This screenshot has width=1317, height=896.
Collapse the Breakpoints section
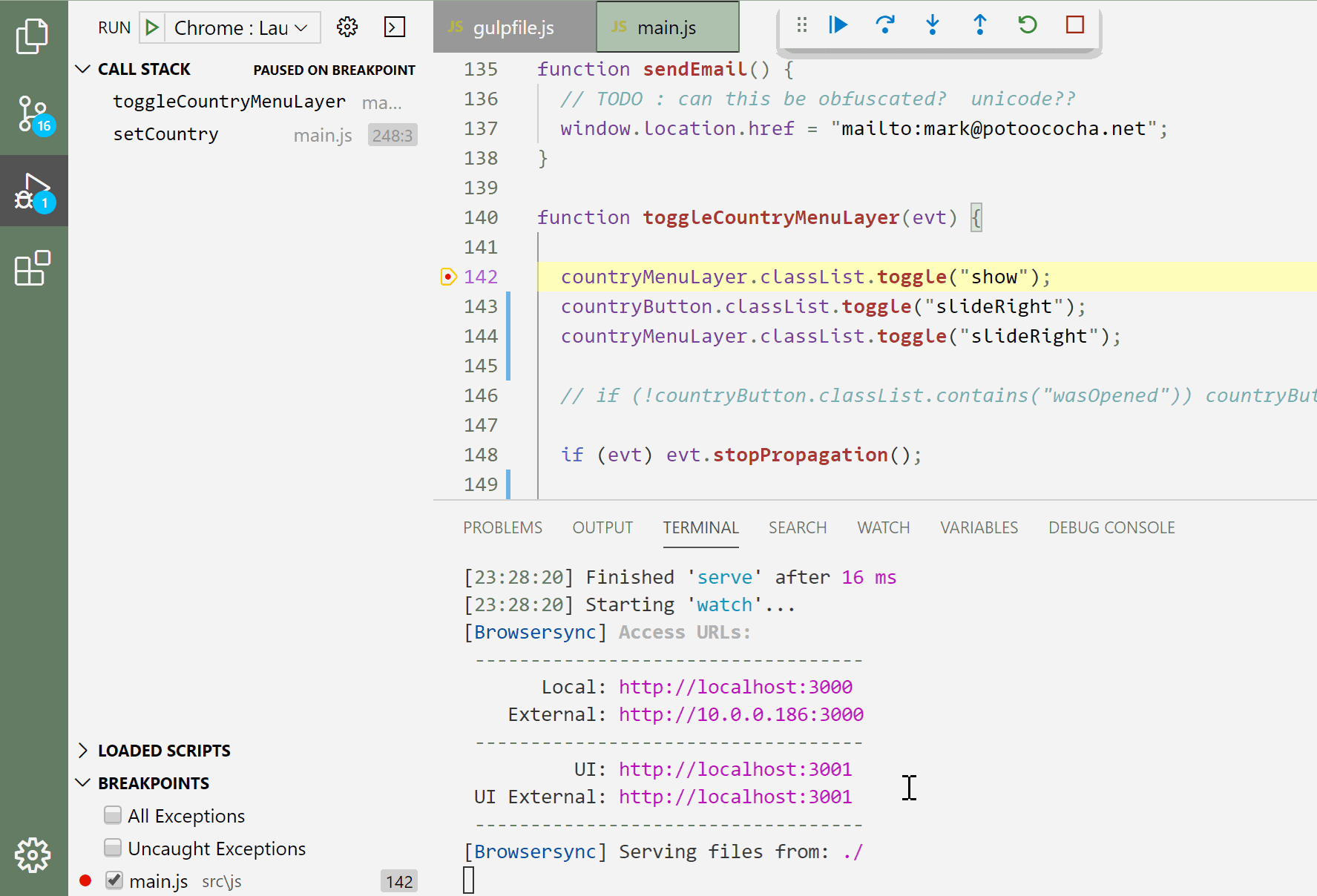tap(83, 783)
